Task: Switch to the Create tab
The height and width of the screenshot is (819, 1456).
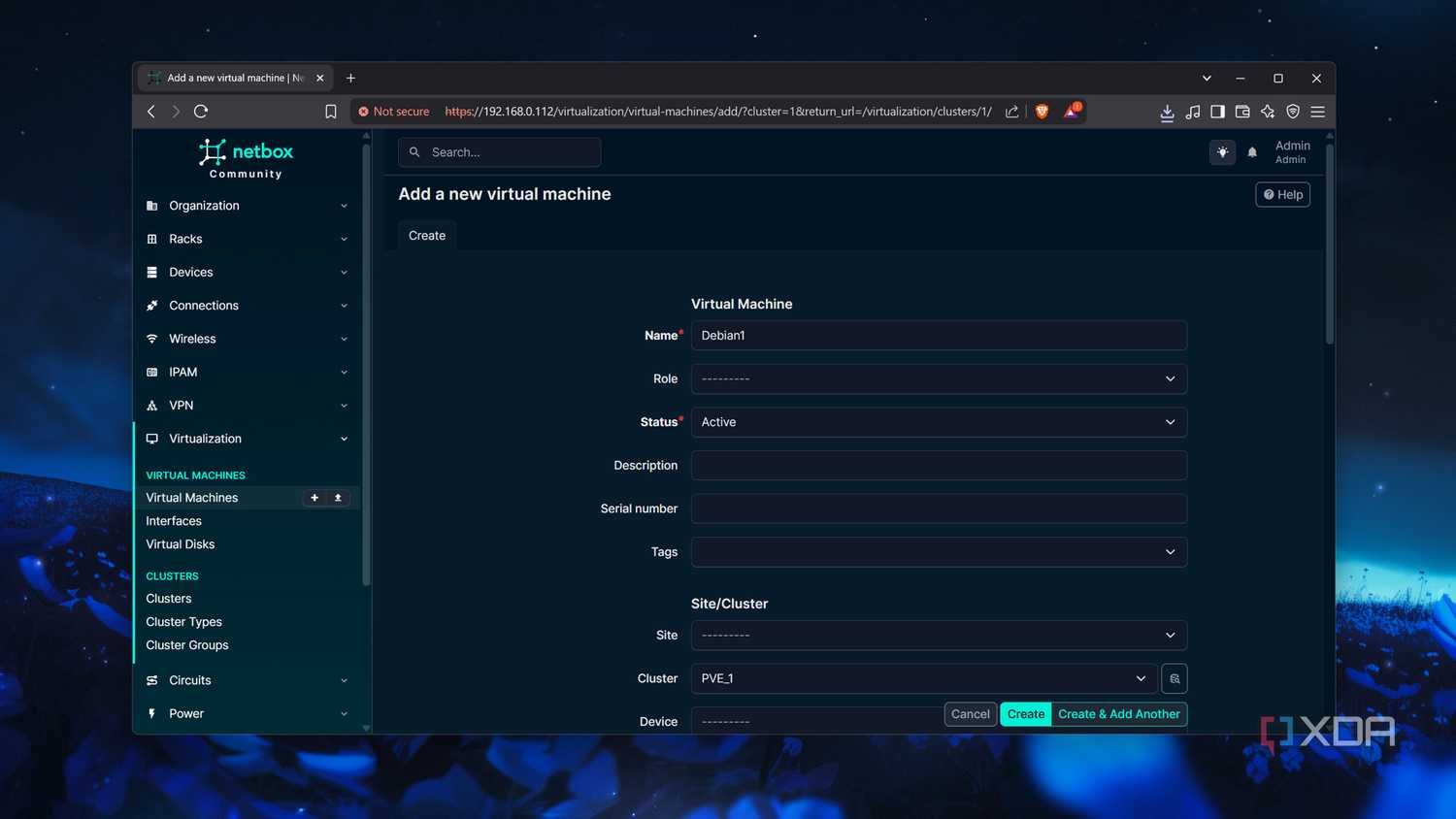Action: [x=426, y=235]
